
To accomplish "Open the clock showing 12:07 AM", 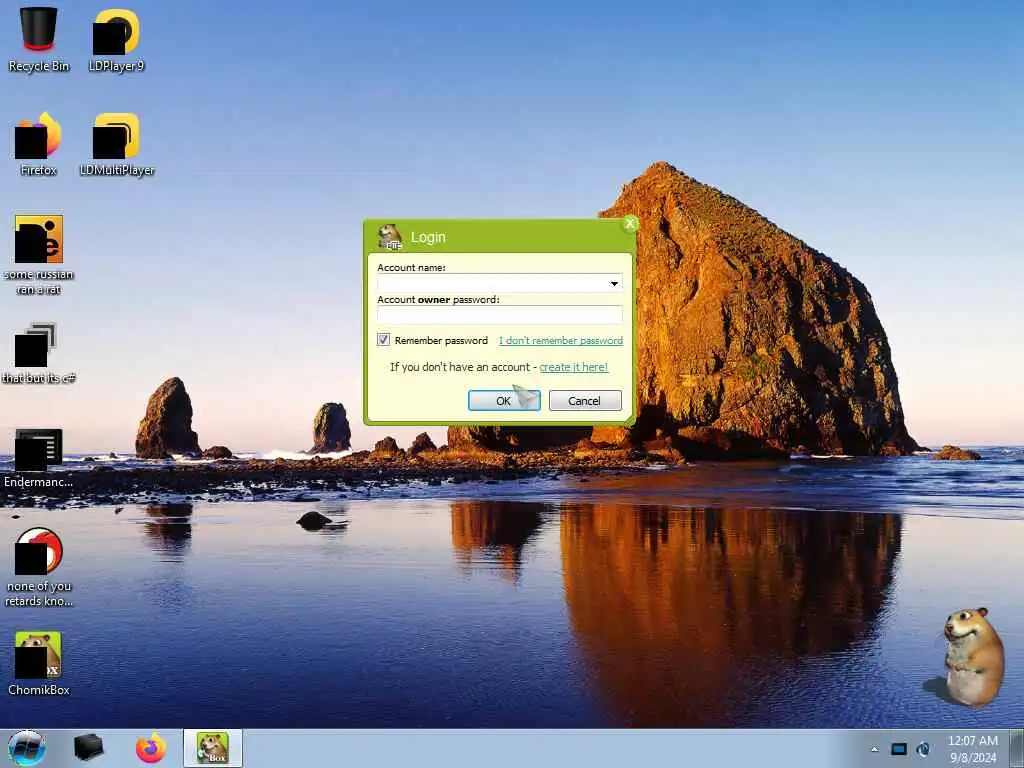I will (972, 748).
